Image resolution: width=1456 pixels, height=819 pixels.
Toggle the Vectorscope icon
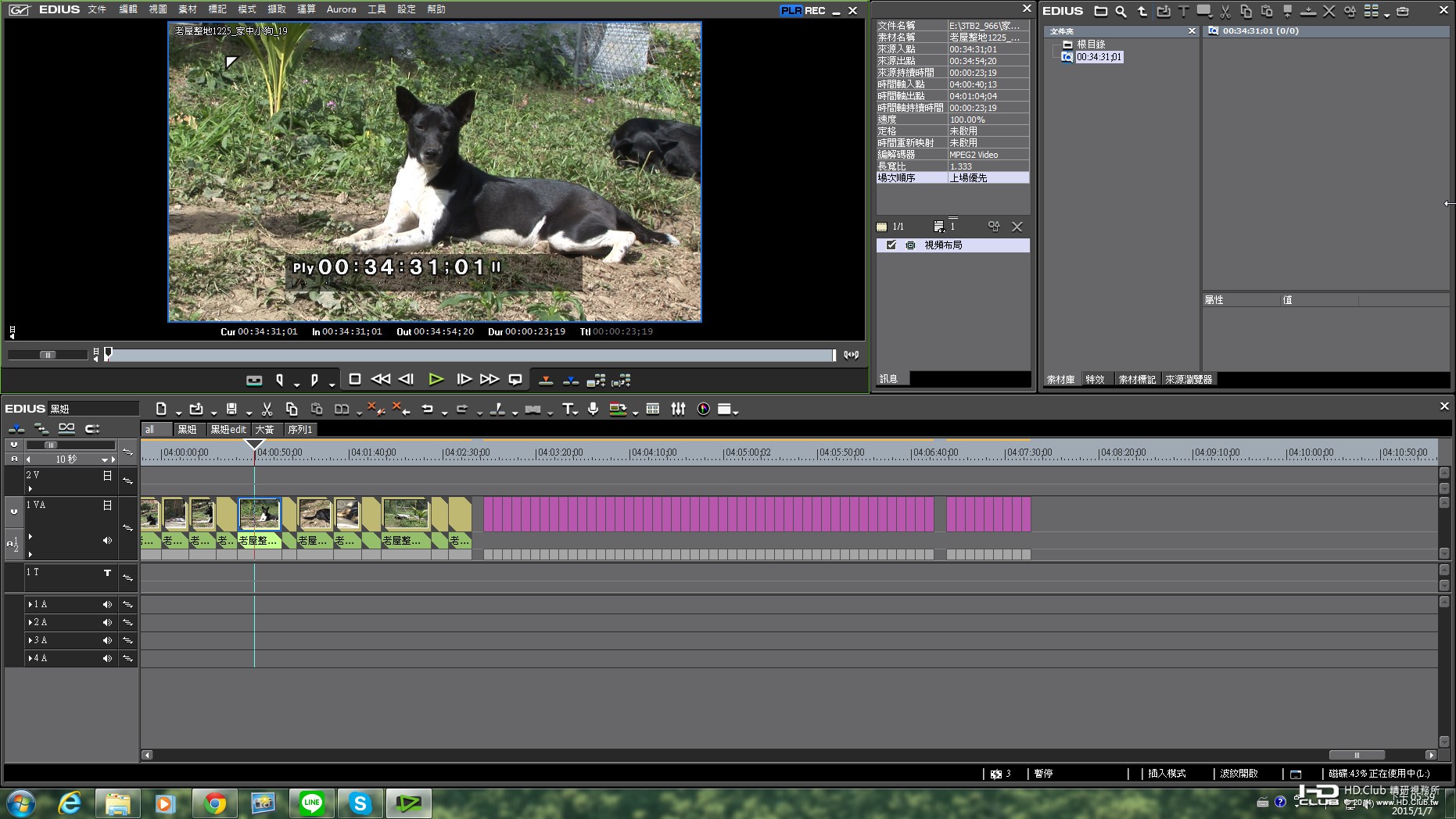pyautogui.click(x=704, y=409)
